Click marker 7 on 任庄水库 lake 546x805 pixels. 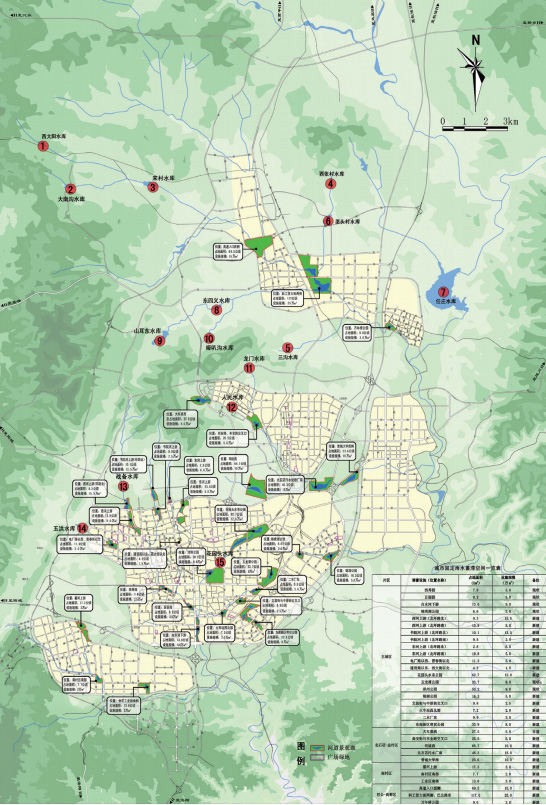(440, 293)
